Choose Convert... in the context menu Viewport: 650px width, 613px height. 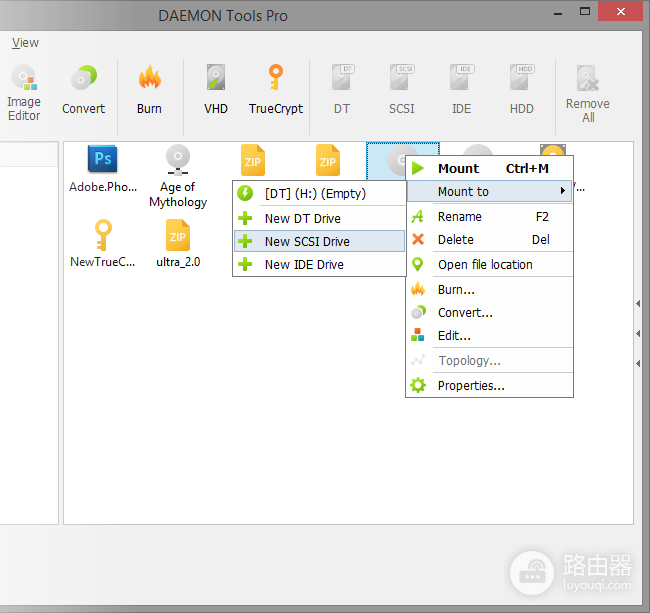[x=490, y=313]
